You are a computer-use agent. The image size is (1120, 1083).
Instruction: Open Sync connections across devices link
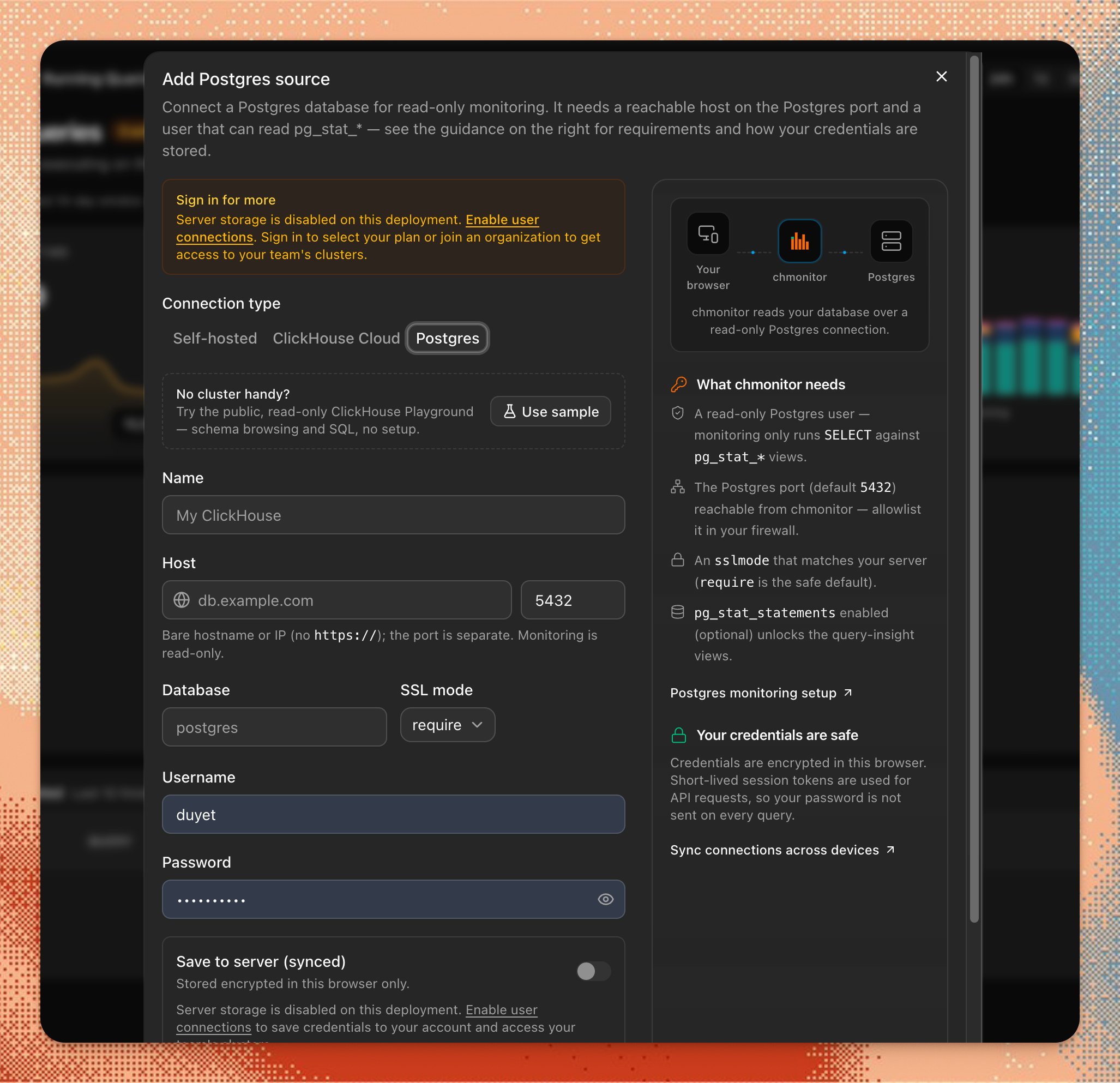point(782,850)
